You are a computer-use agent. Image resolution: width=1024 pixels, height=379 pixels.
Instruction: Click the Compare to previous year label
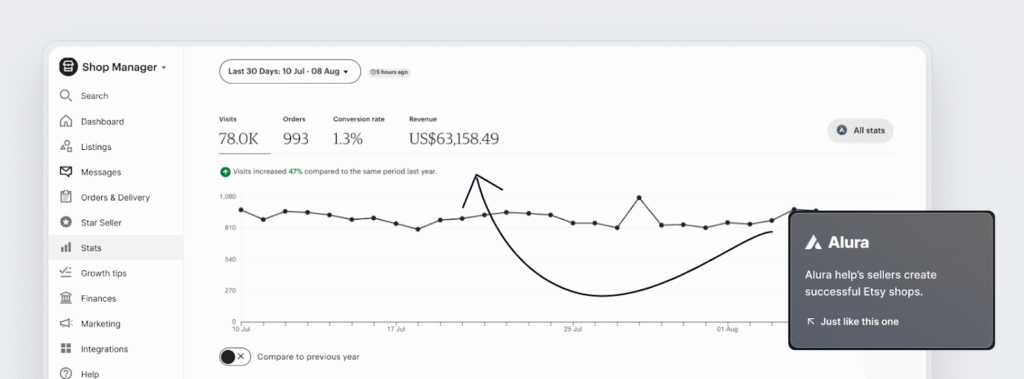308,357
